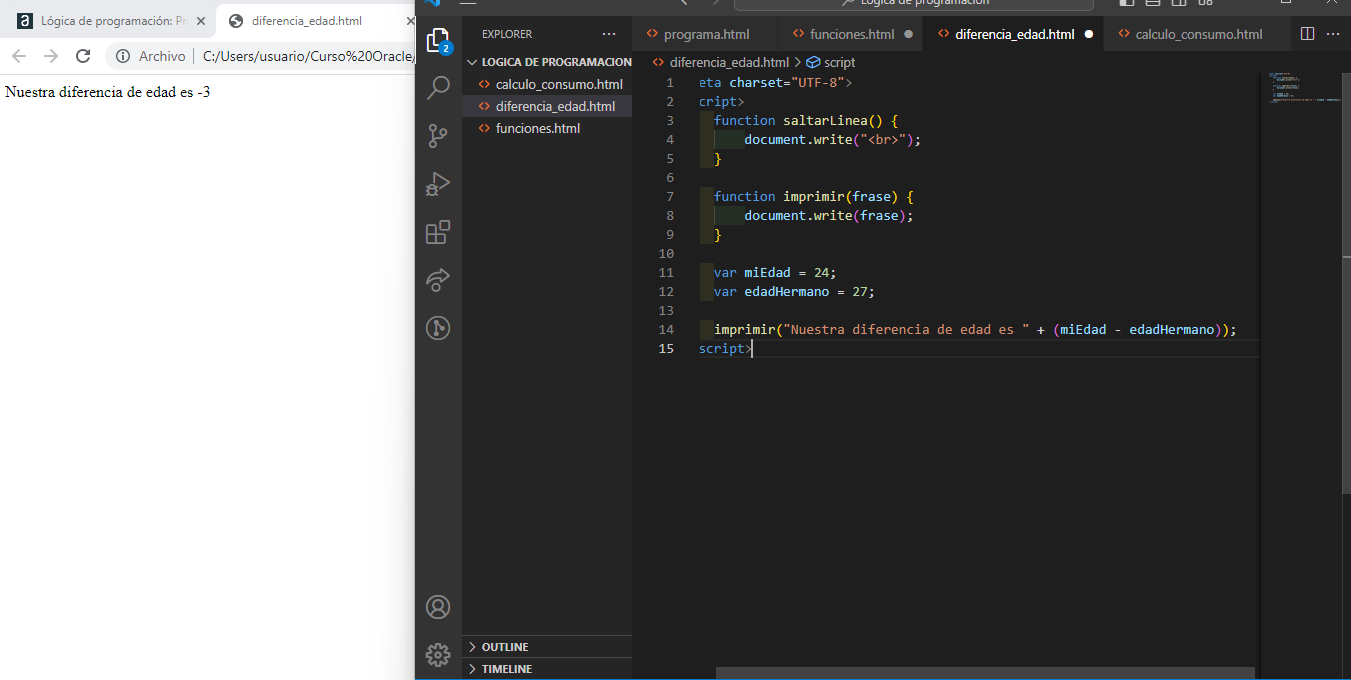Click line number 11 in the gutter
The height and width of the screenshot is (680, 1351).
[667, 273]
